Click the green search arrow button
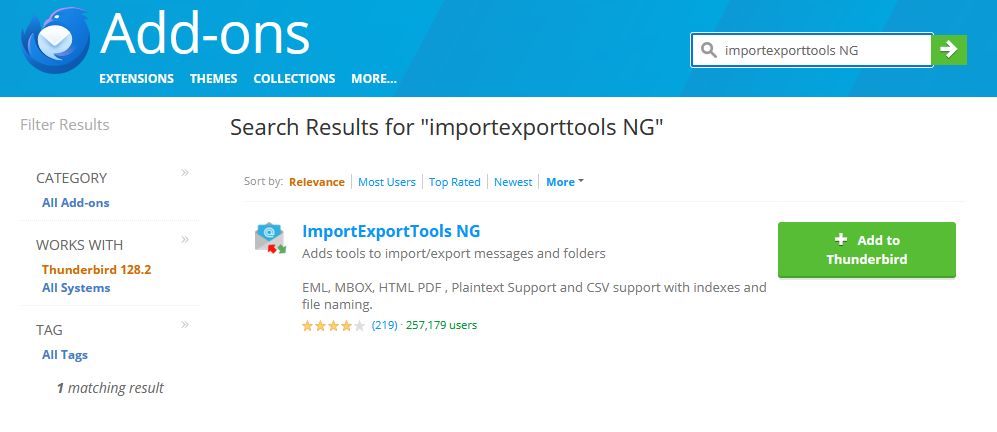The height and width of the screenshot is (432, 997). coord(949,49)
